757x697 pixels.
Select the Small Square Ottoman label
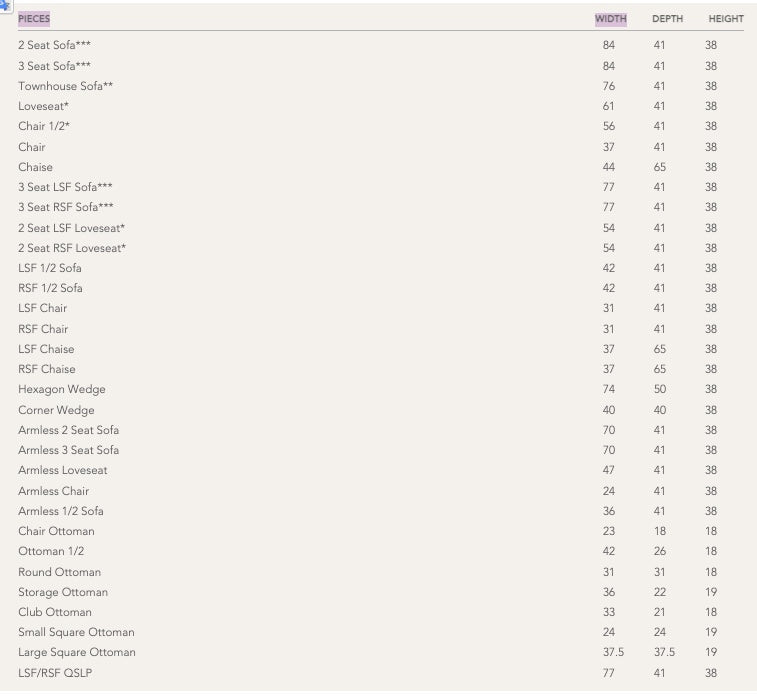[76, 632]
